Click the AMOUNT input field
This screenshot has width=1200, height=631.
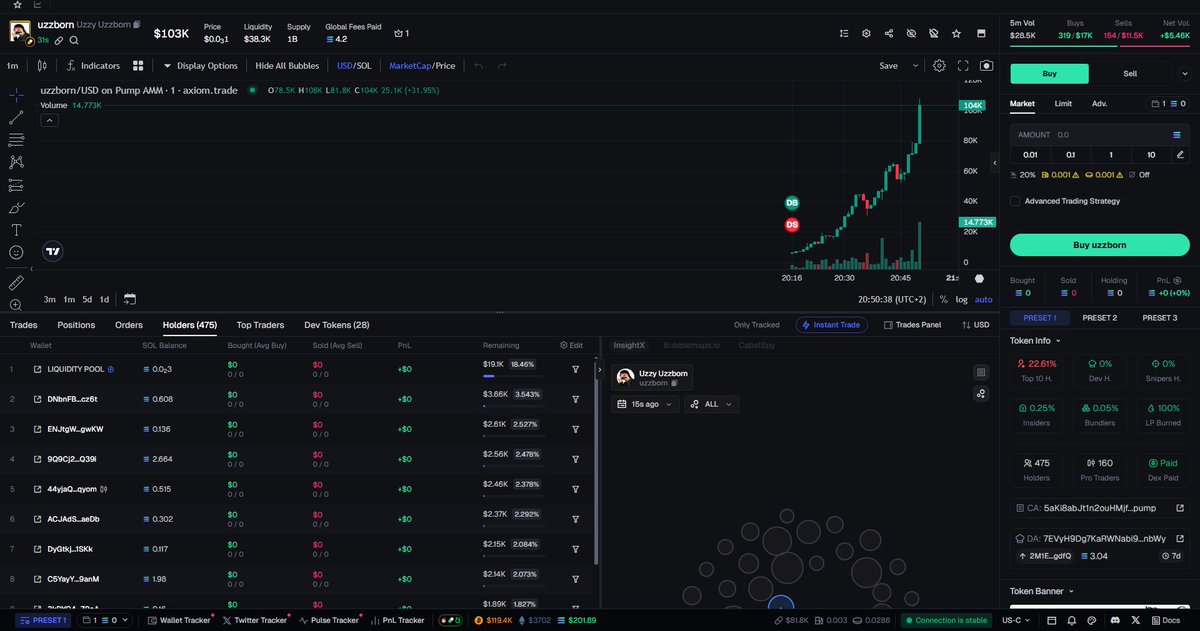pos(1100,134)
